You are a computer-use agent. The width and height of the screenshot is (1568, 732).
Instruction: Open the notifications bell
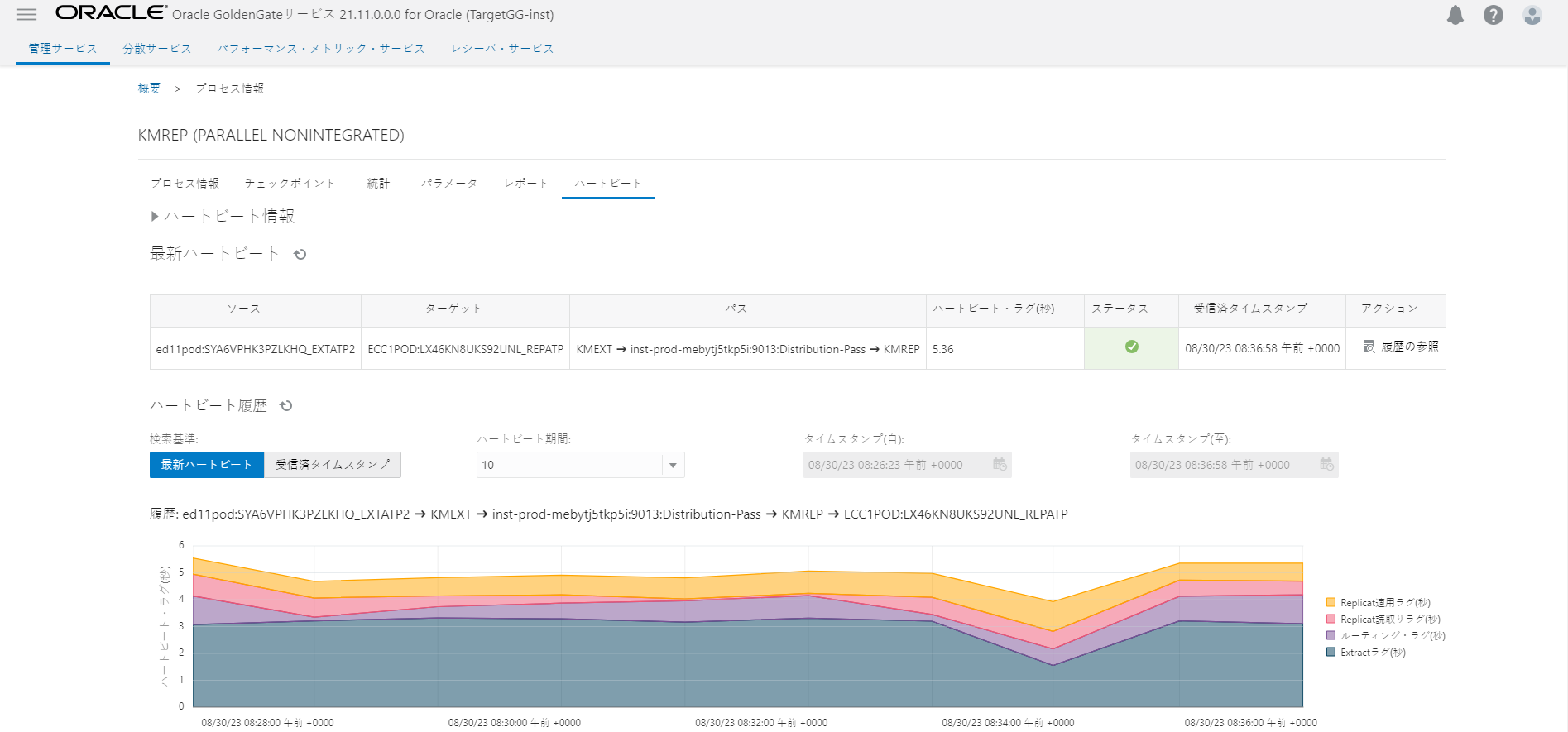click(x=1455, y=15)
